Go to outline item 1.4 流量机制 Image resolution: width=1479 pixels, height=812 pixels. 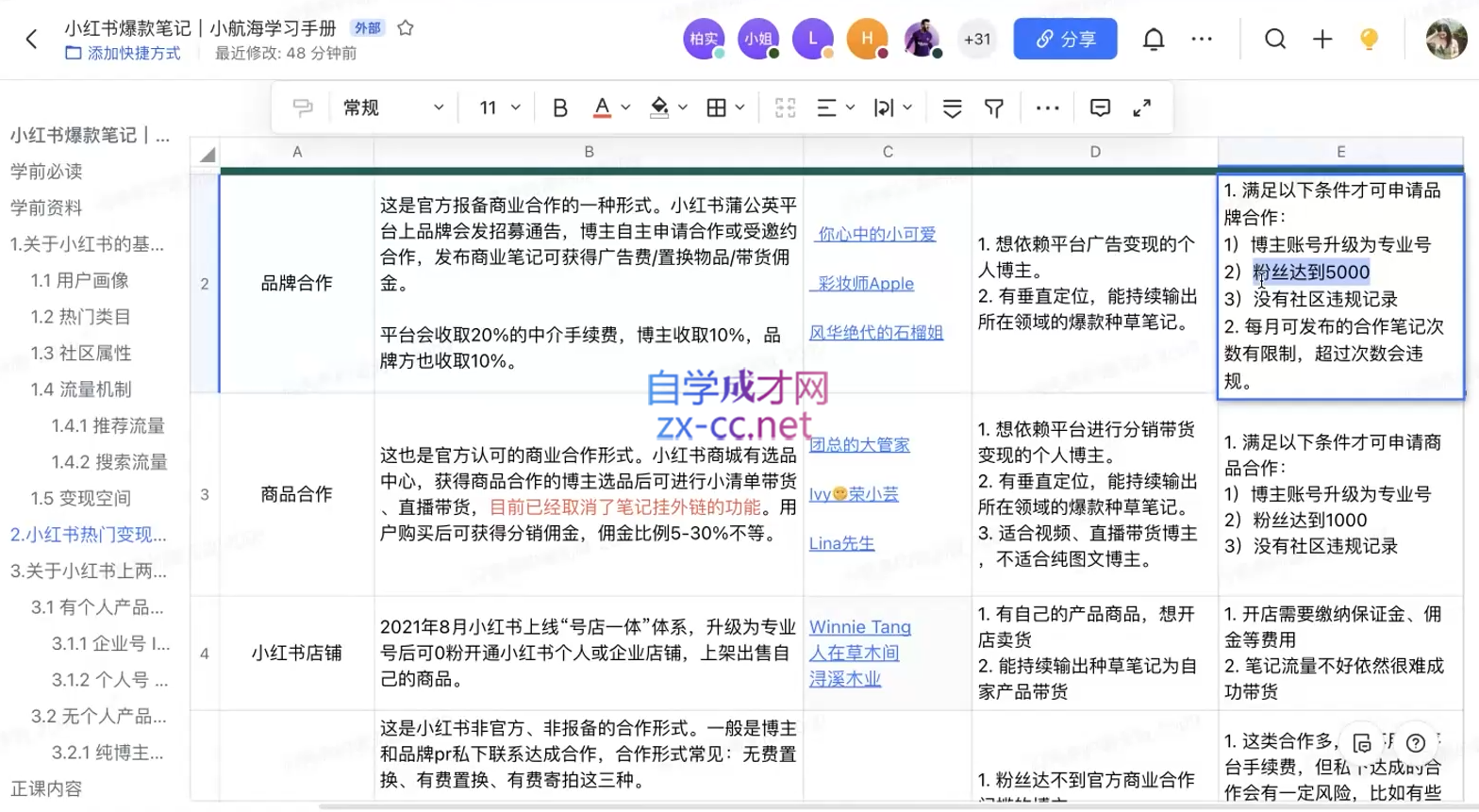[81, 389]
